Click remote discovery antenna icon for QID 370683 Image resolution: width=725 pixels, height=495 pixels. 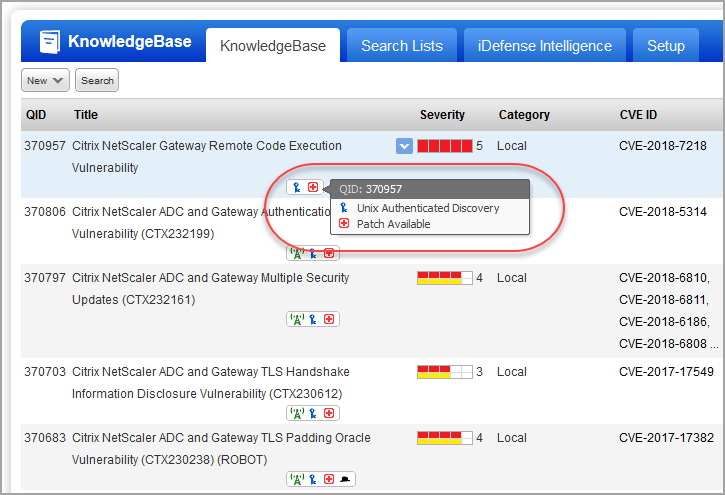tap(297, 479)
